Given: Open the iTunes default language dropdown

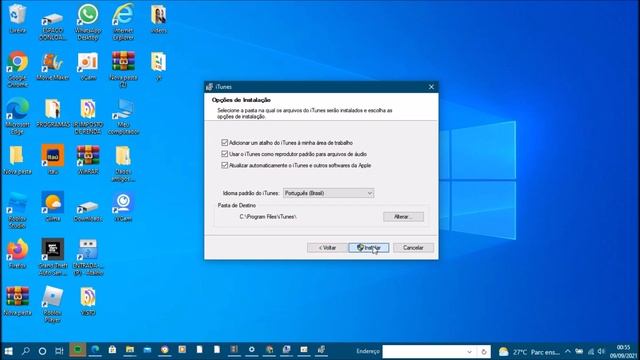Looking at the screenshot, I should click(329, 193).
